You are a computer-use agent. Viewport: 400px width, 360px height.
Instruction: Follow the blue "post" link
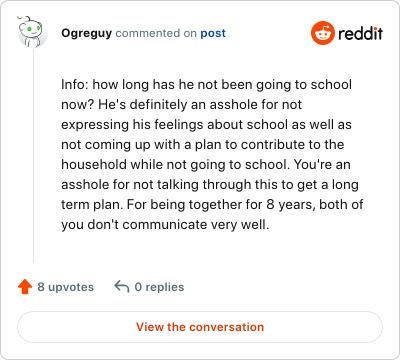click(213, 33)
